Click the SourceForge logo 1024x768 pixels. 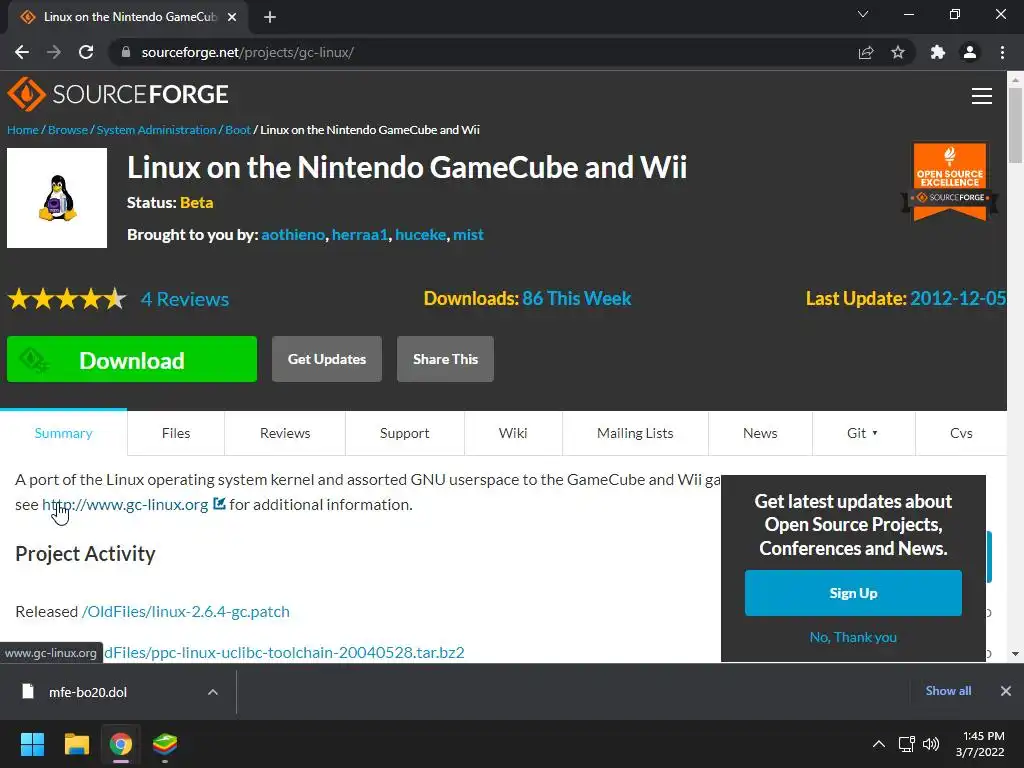[118, 94]
